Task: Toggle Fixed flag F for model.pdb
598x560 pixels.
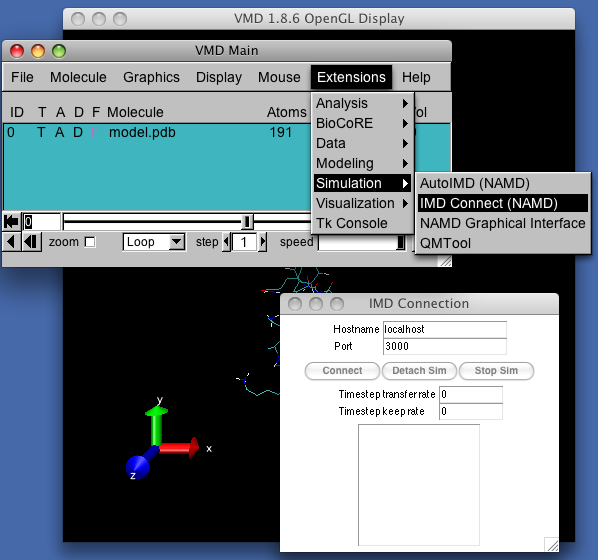Action: pos(95,132)
